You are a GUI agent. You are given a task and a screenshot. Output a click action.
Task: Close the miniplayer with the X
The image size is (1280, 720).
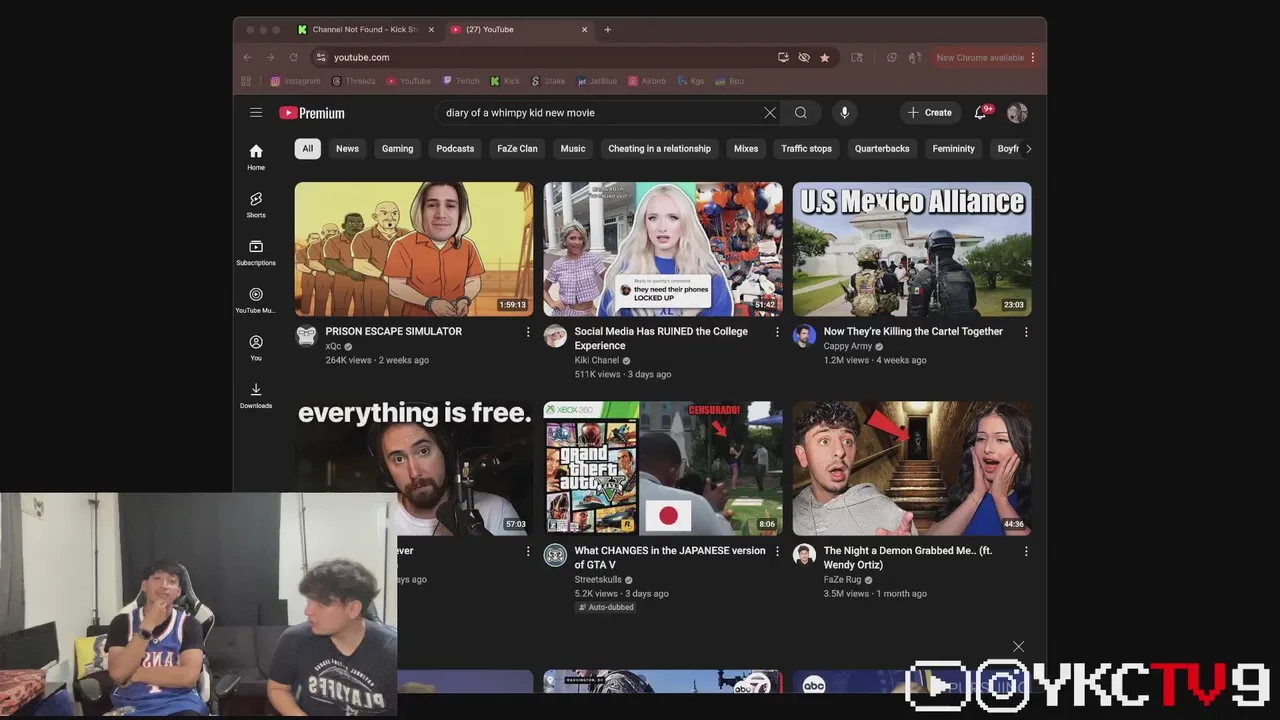1018,647
